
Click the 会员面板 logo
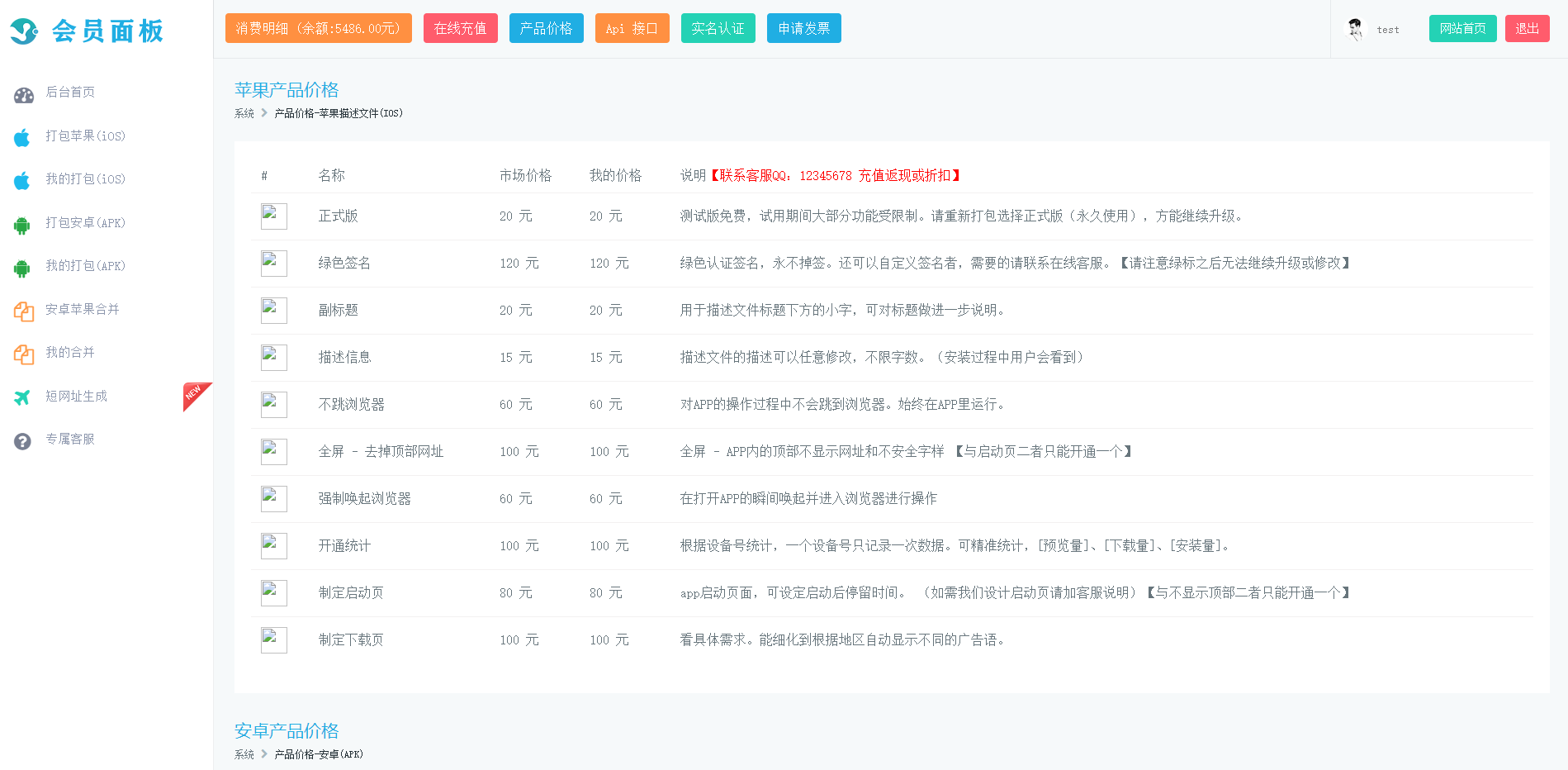[x=87, y=31]
